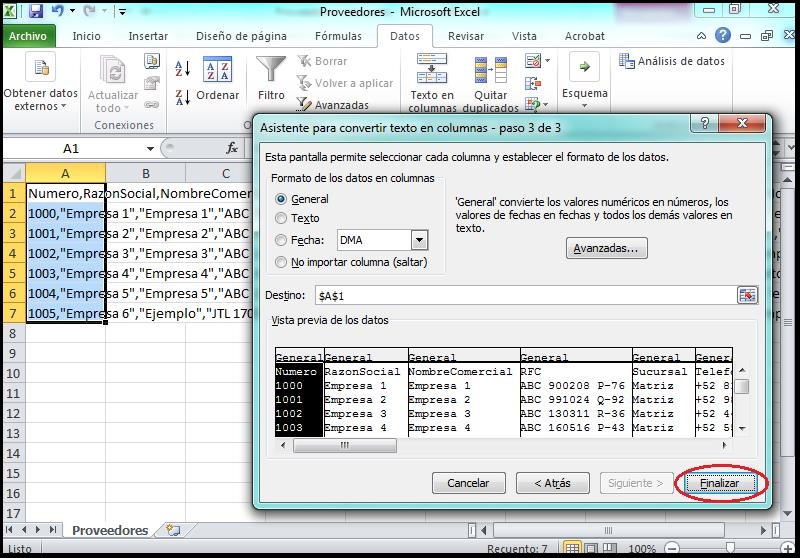Switch to Page Layout view icon

[591, 549]
